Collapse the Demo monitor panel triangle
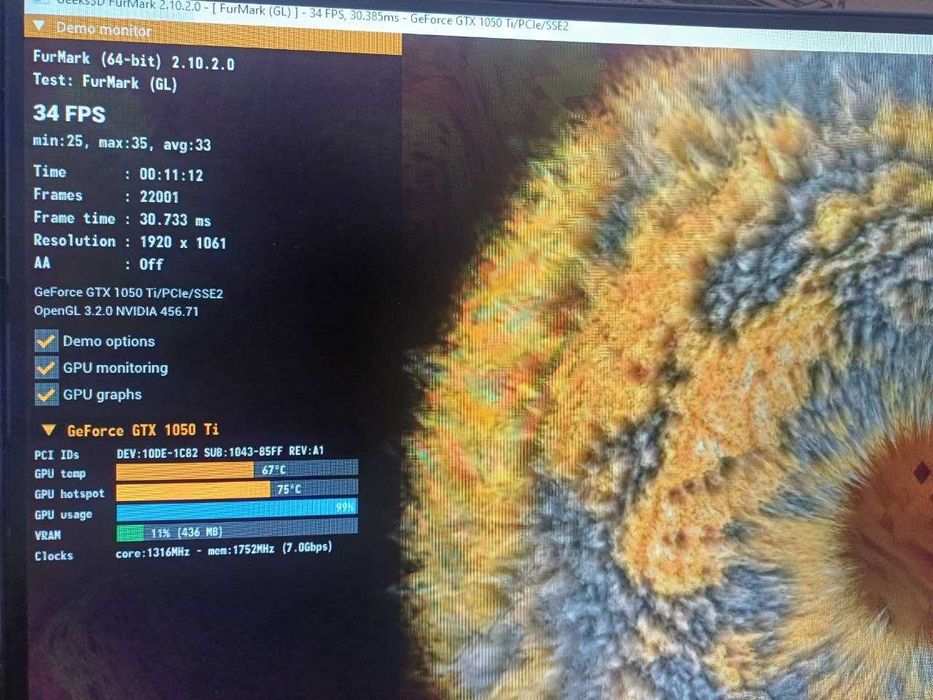 (x=39, y=26)
